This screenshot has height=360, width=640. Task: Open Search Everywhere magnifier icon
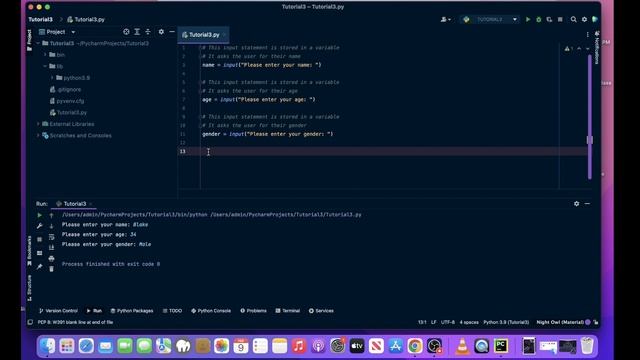[x=573, y=19]
